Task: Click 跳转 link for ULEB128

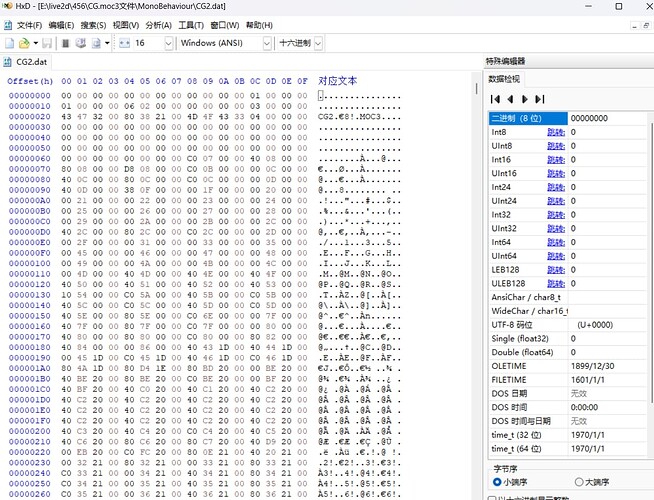Action: coord(556,284)
